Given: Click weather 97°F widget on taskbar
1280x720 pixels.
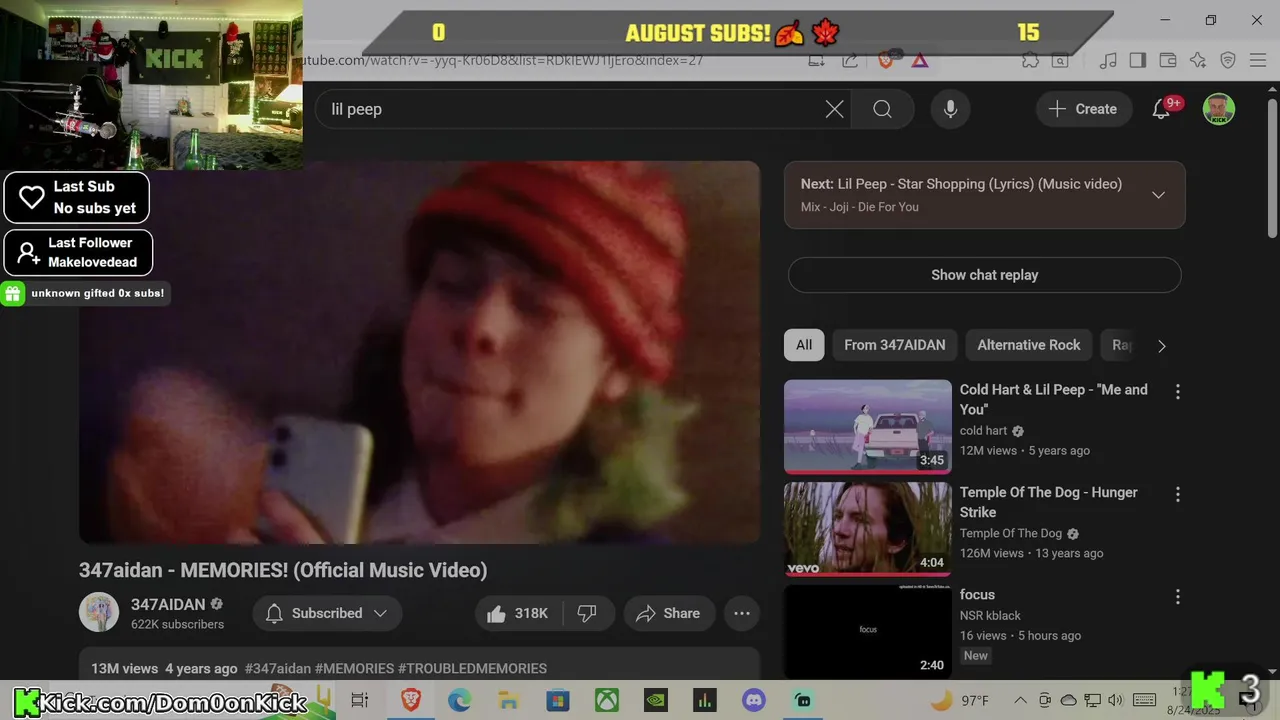Looking at the screenshot, I should click(960, 700).
